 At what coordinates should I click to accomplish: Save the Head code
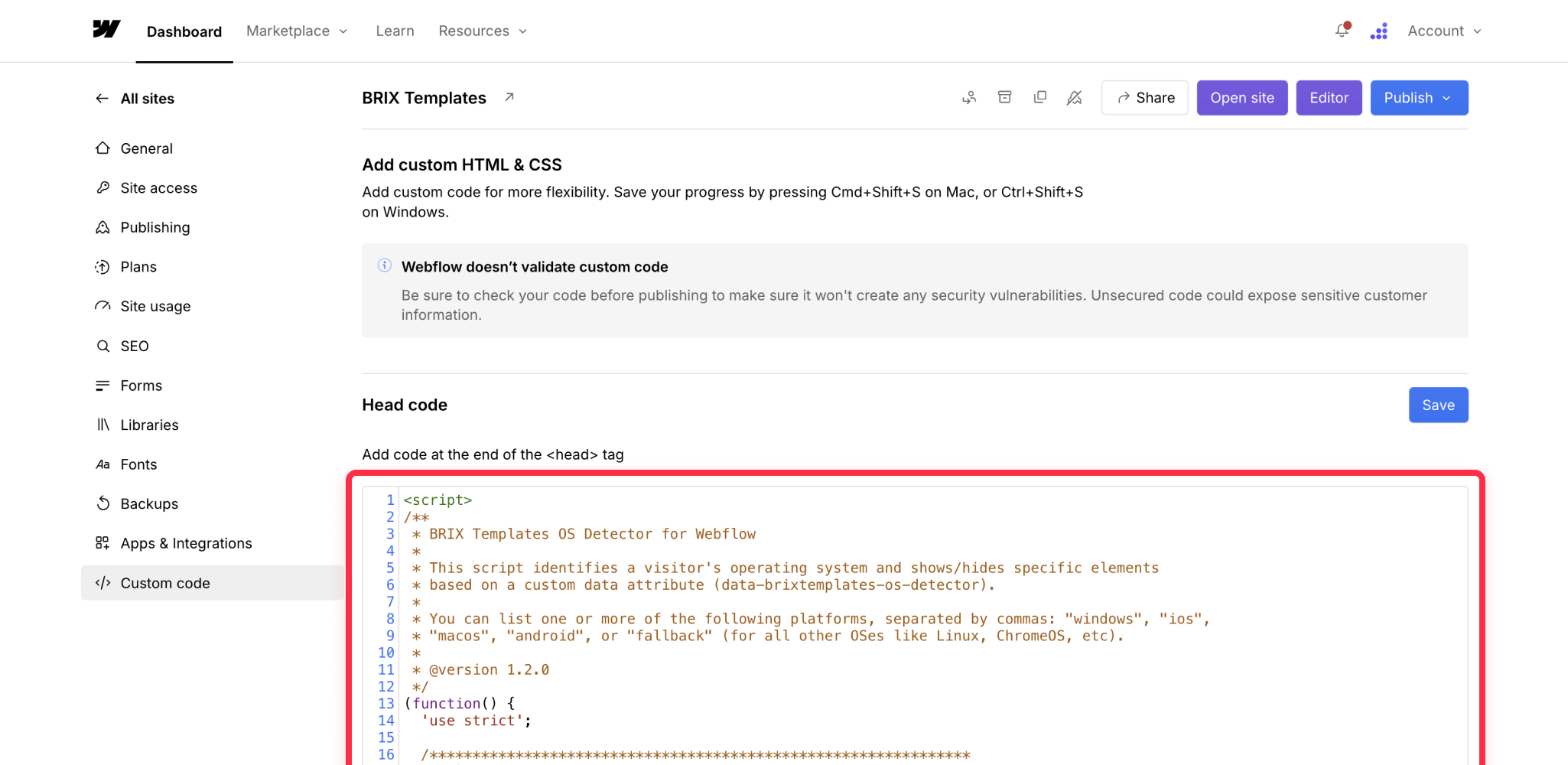coord(1438,405)
